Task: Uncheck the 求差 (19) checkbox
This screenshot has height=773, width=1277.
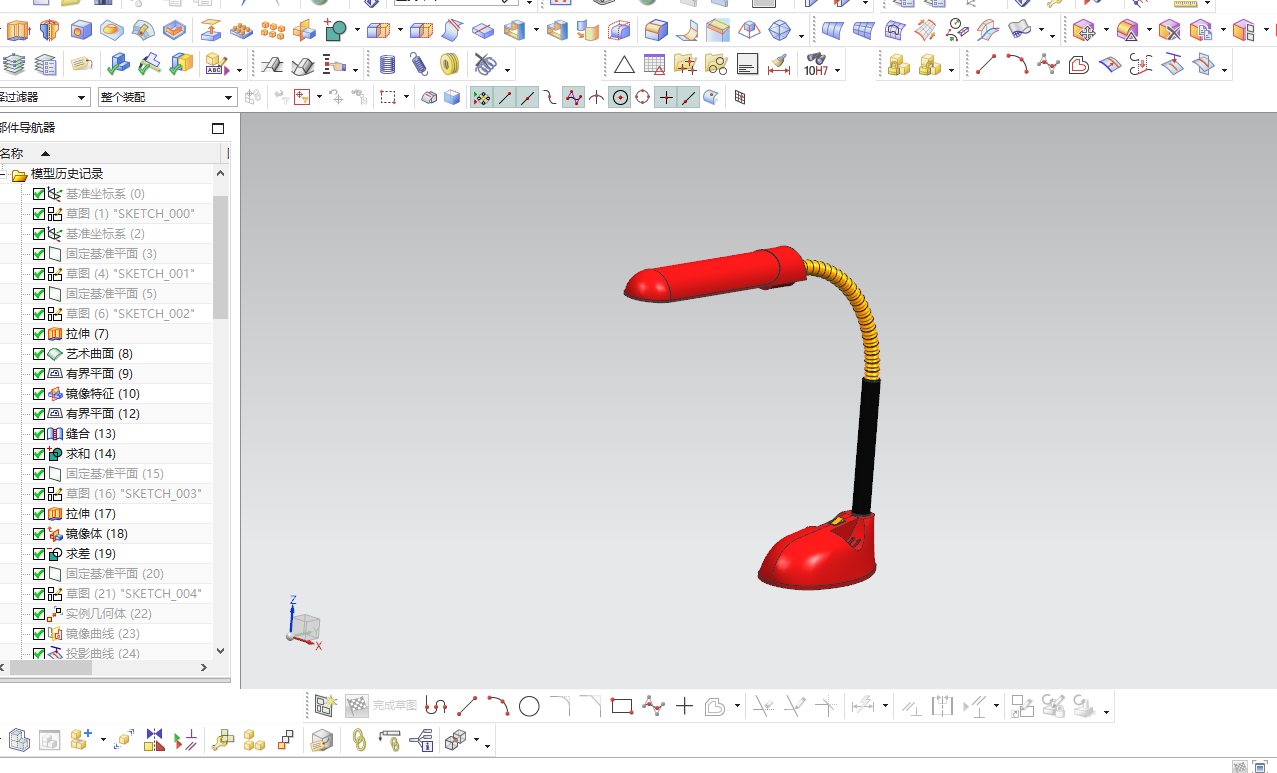Action: coord(39,554)
